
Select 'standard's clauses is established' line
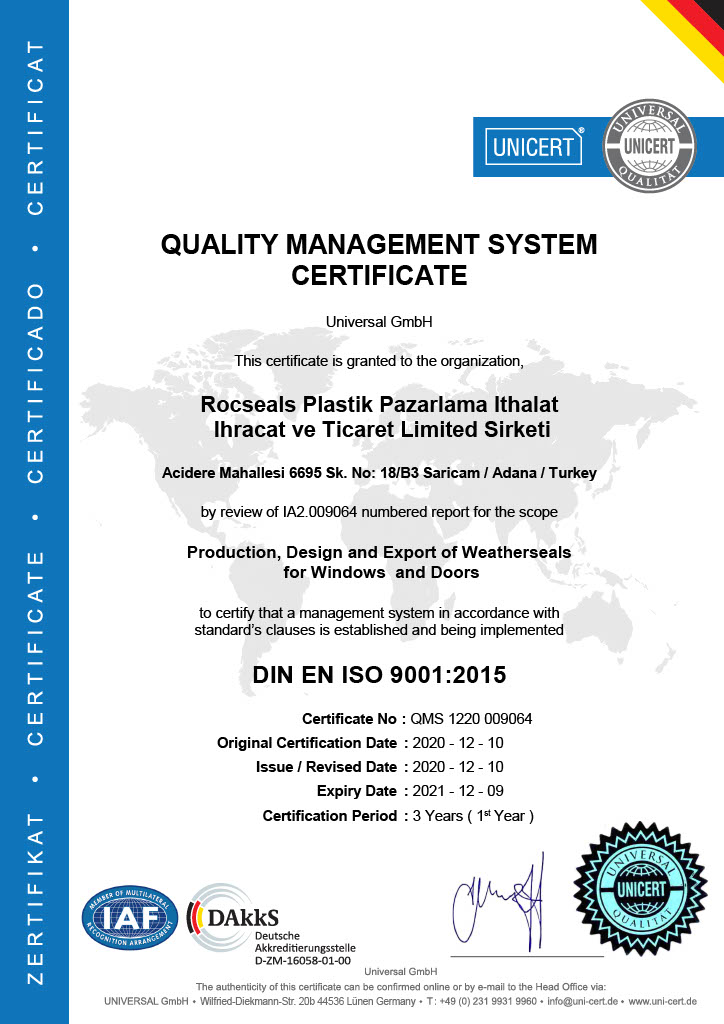pyautogui.click(x=379, y=630)
